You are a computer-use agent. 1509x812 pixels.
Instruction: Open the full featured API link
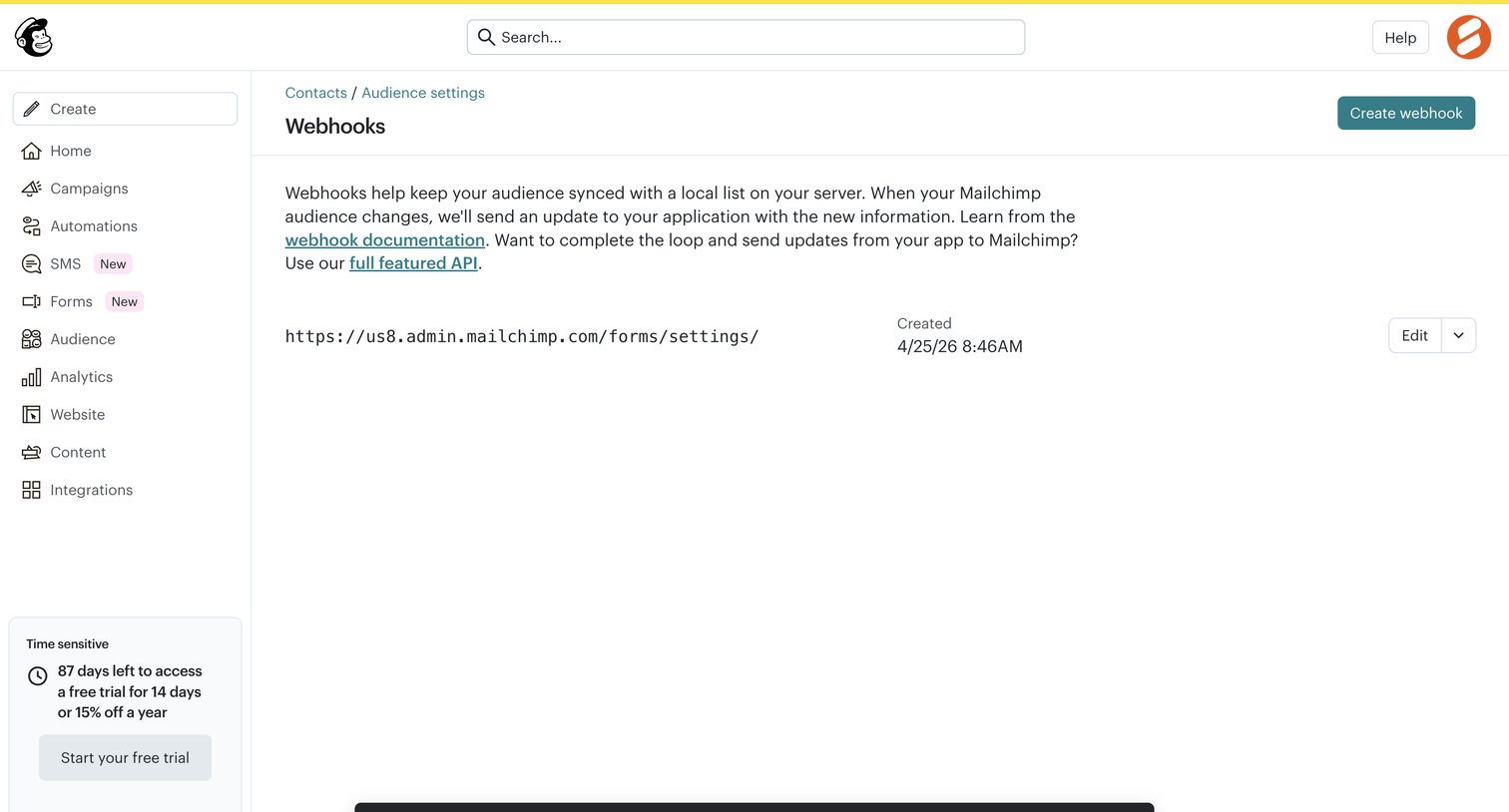click(413, 263)
